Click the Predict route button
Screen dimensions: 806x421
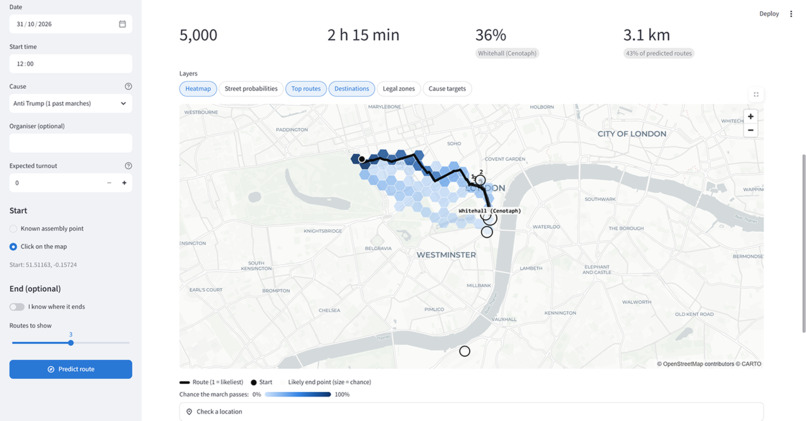[x=70, y=369]
